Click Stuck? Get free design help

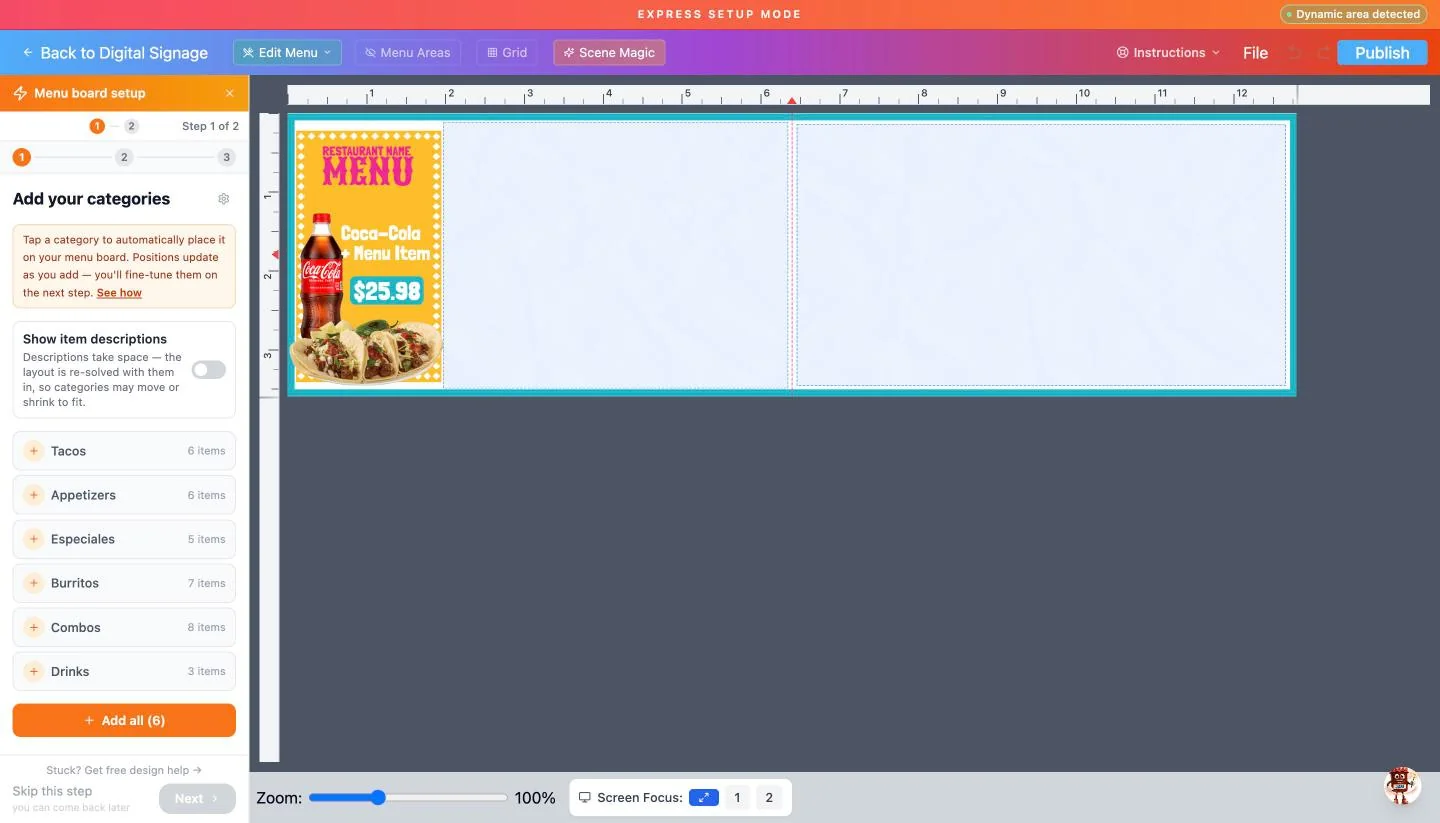(x=124, y=770)
